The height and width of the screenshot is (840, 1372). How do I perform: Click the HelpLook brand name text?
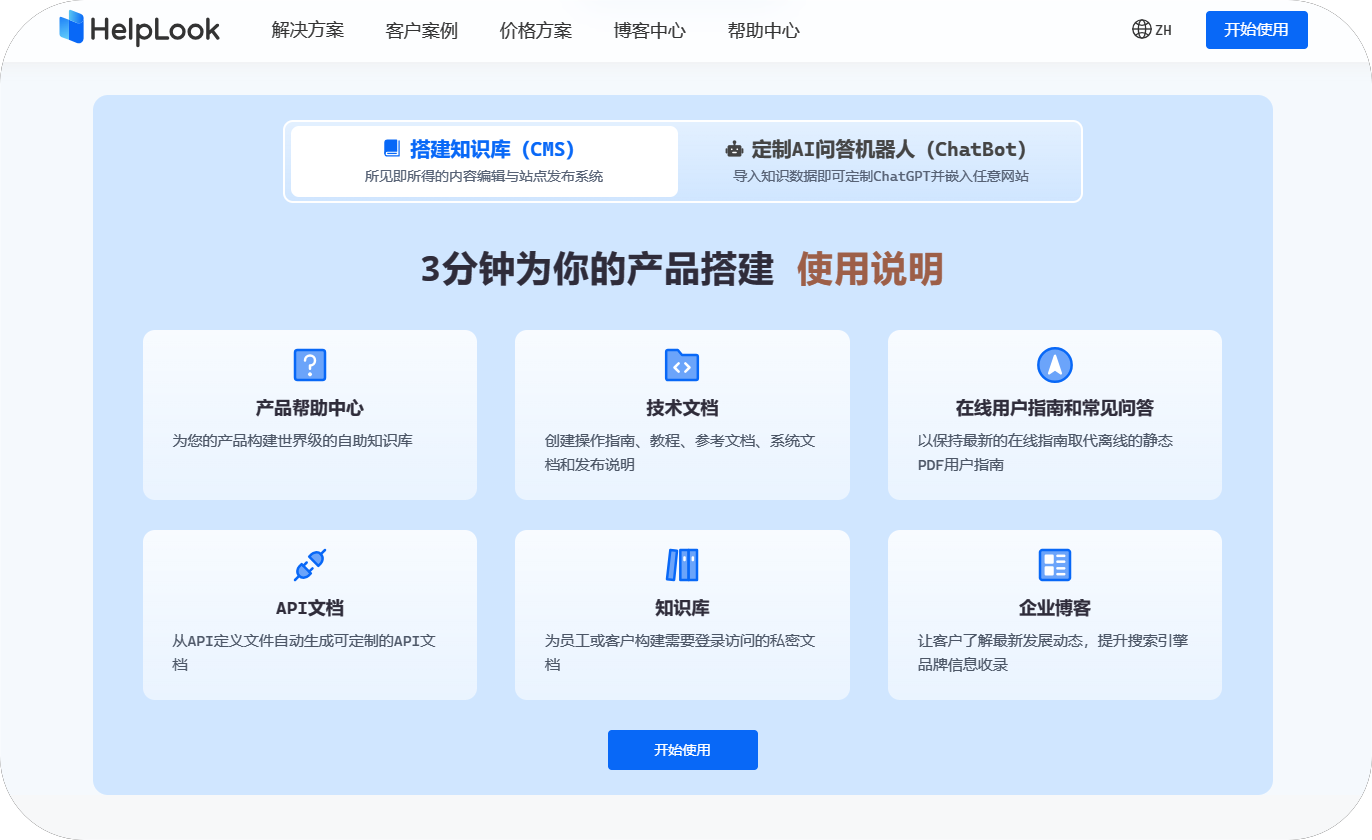[155, 30]
